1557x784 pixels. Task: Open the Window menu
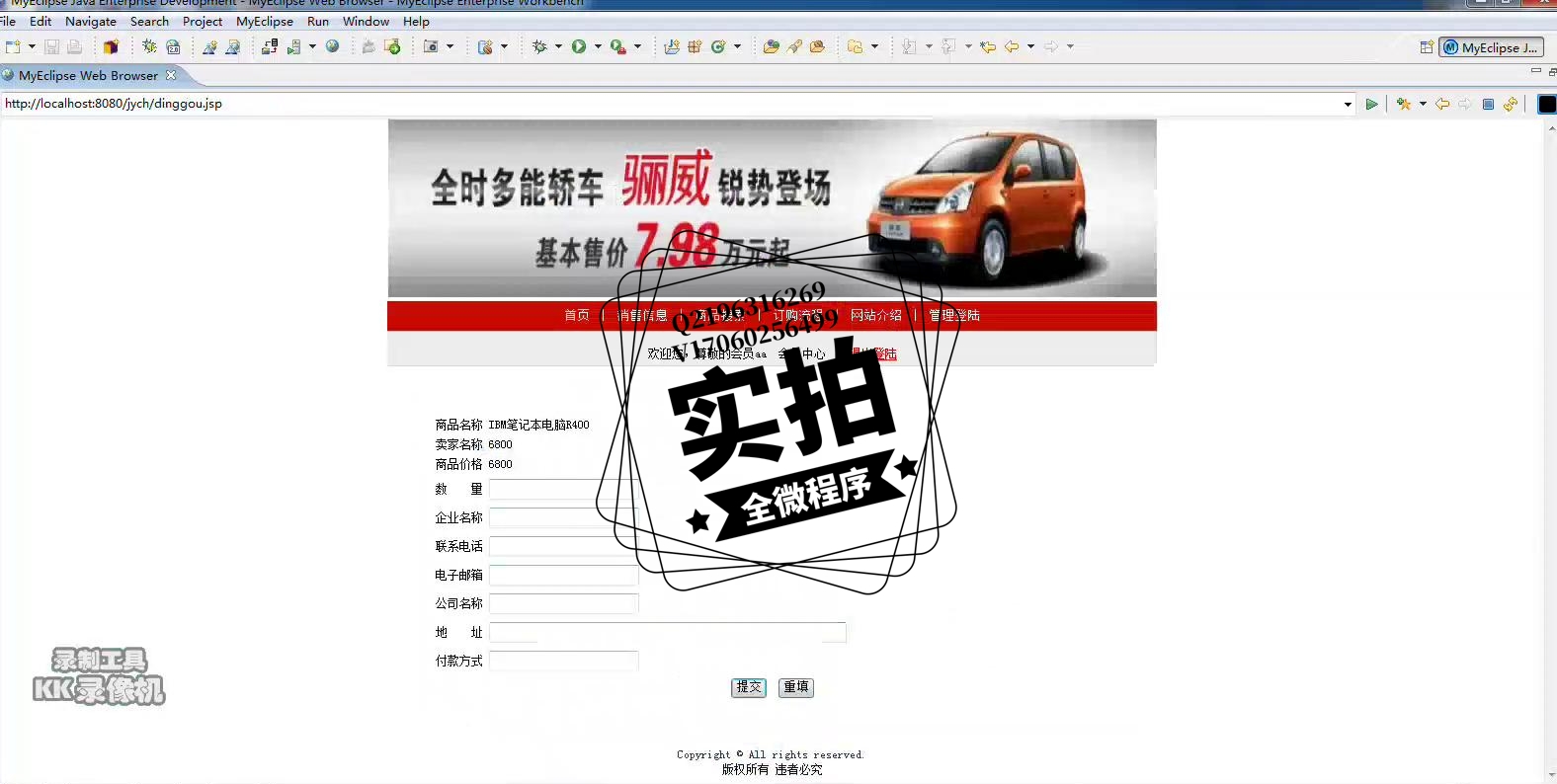[366, 21]
